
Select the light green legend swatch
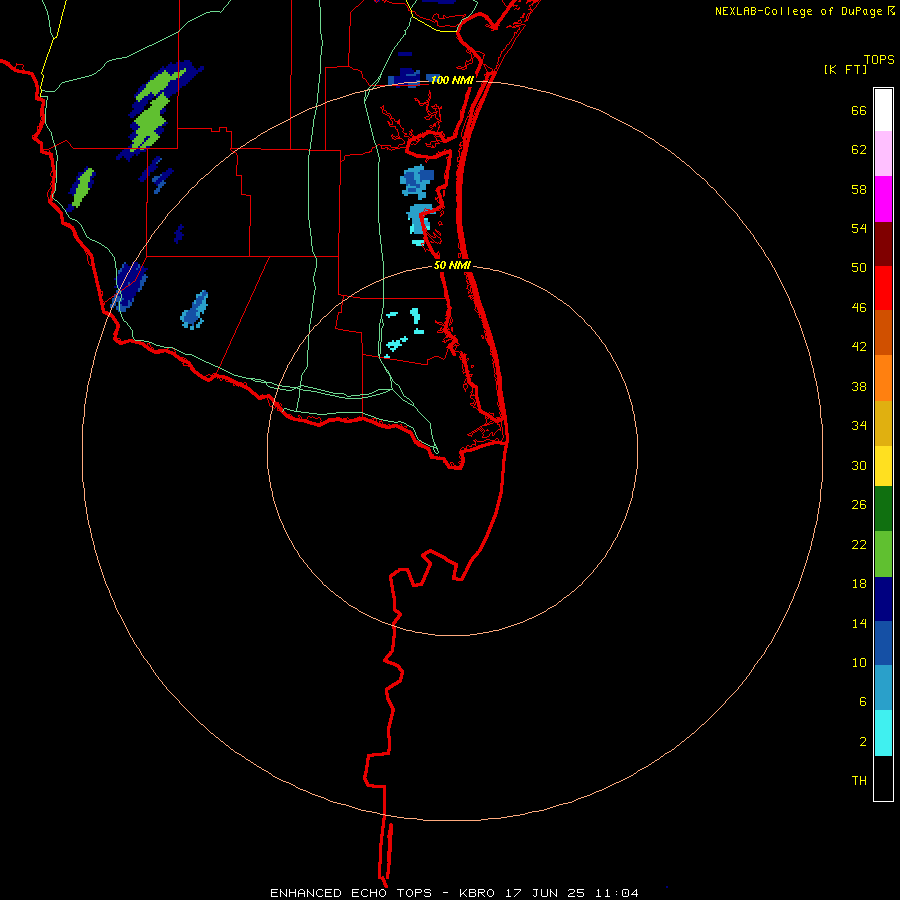click(x=883, y=554)
